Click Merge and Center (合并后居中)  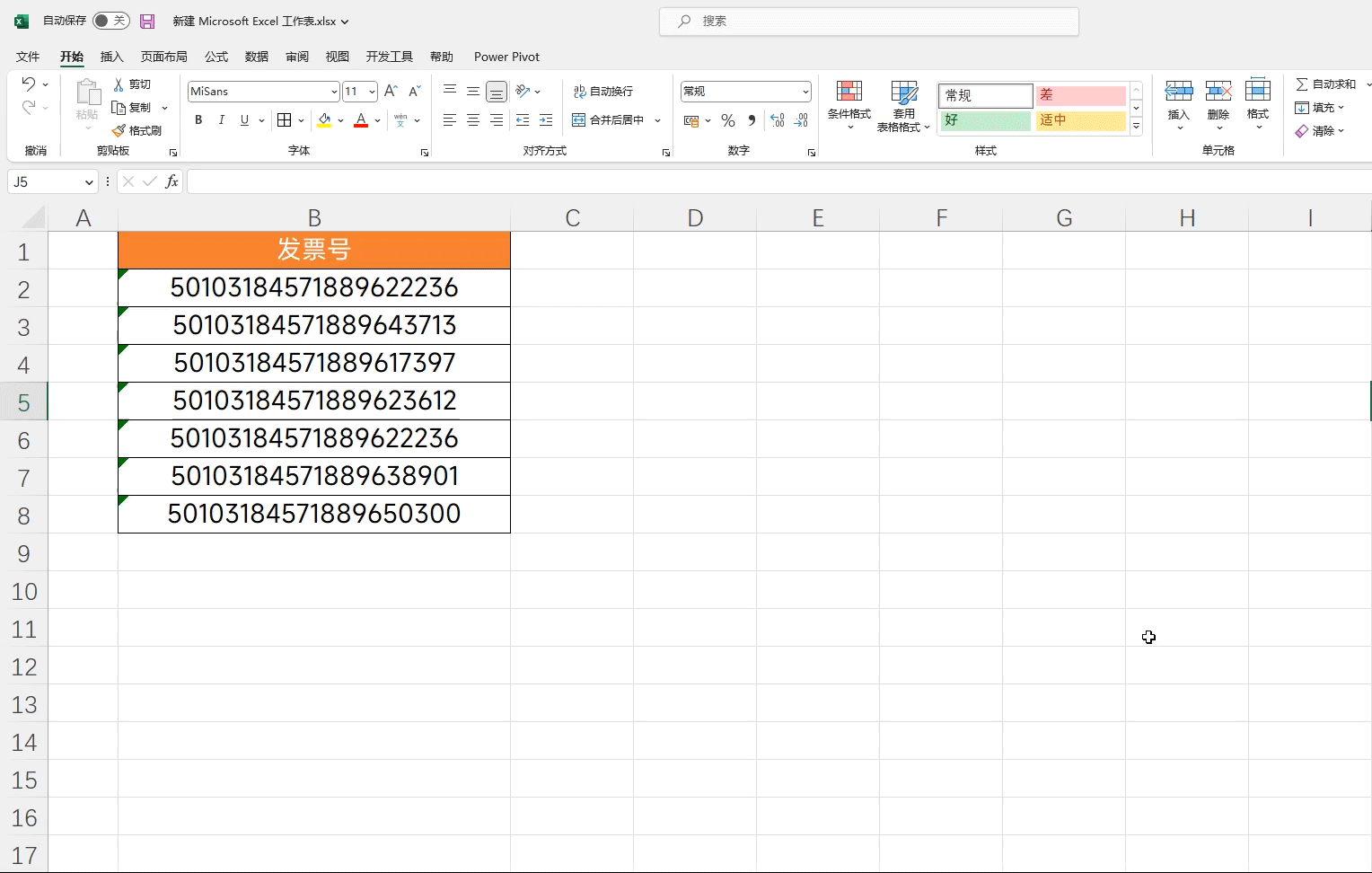tap(609, 119)
